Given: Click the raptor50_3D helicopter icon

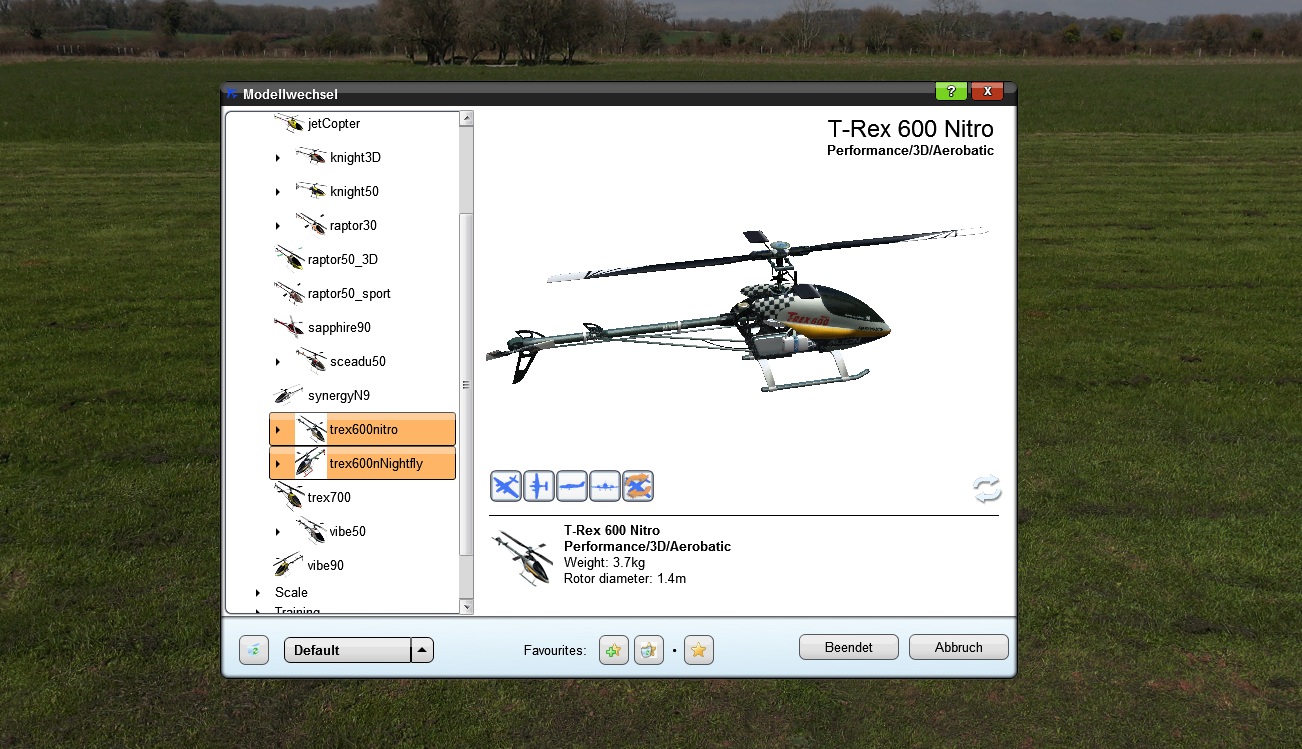Looking at the screenshot, I should coord(290,259).
